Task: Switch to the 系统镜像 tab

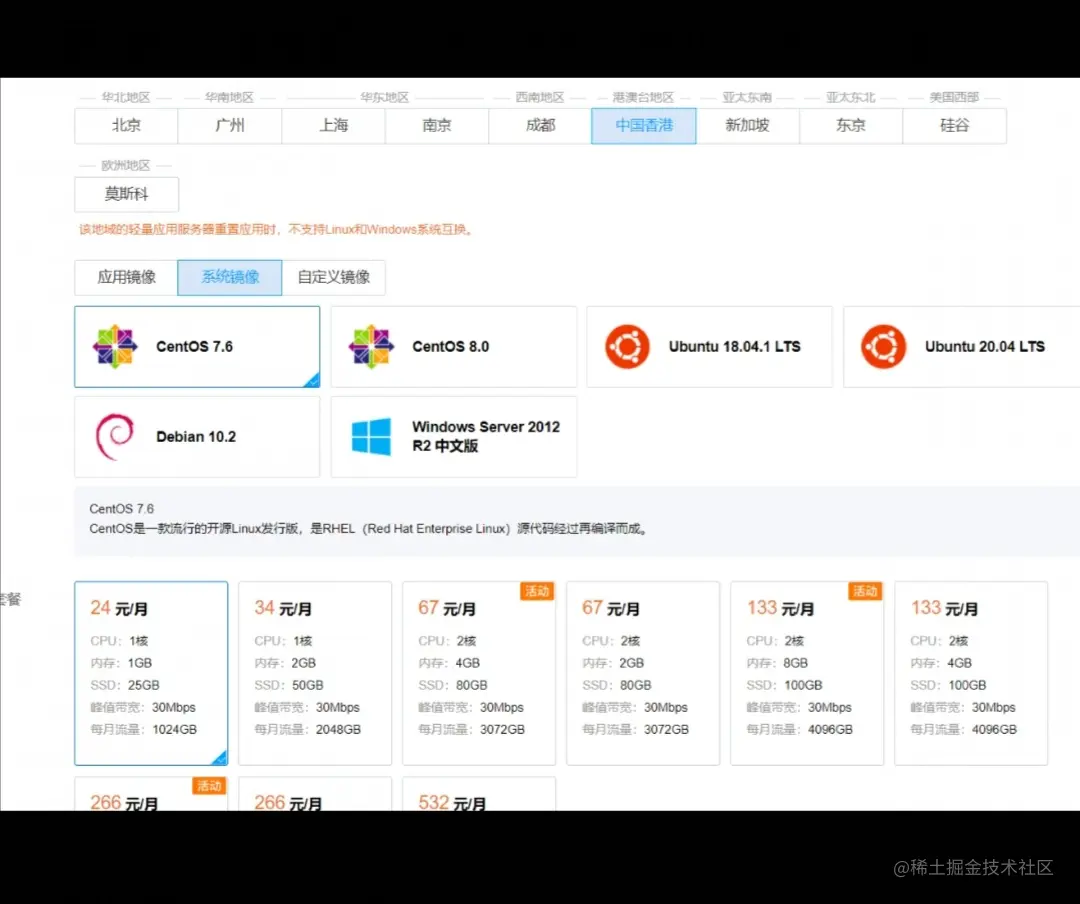Action: pos(229,277)
